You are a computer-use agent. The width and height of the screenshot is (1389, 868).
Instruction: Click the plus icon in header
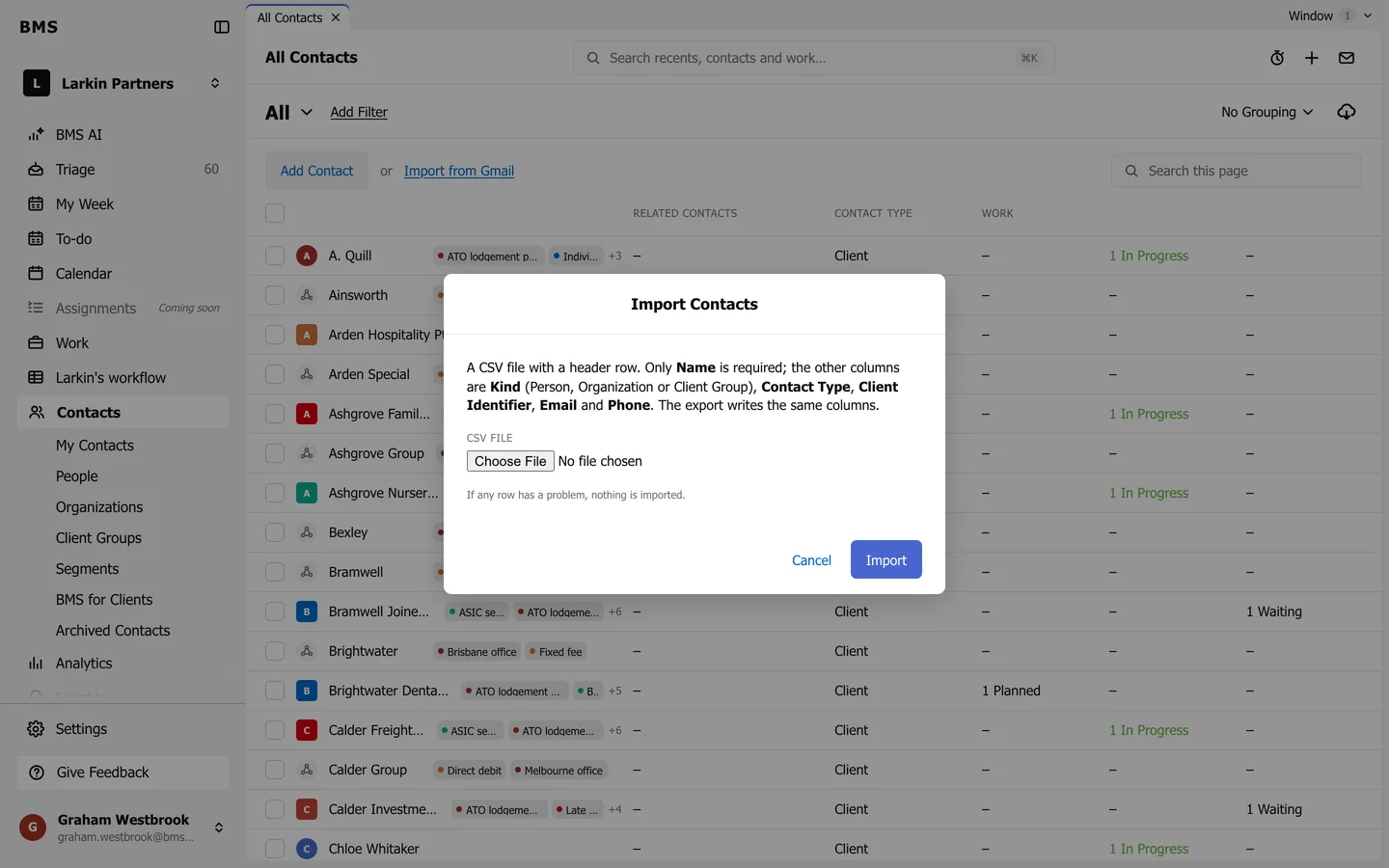tap(1312, 58)
